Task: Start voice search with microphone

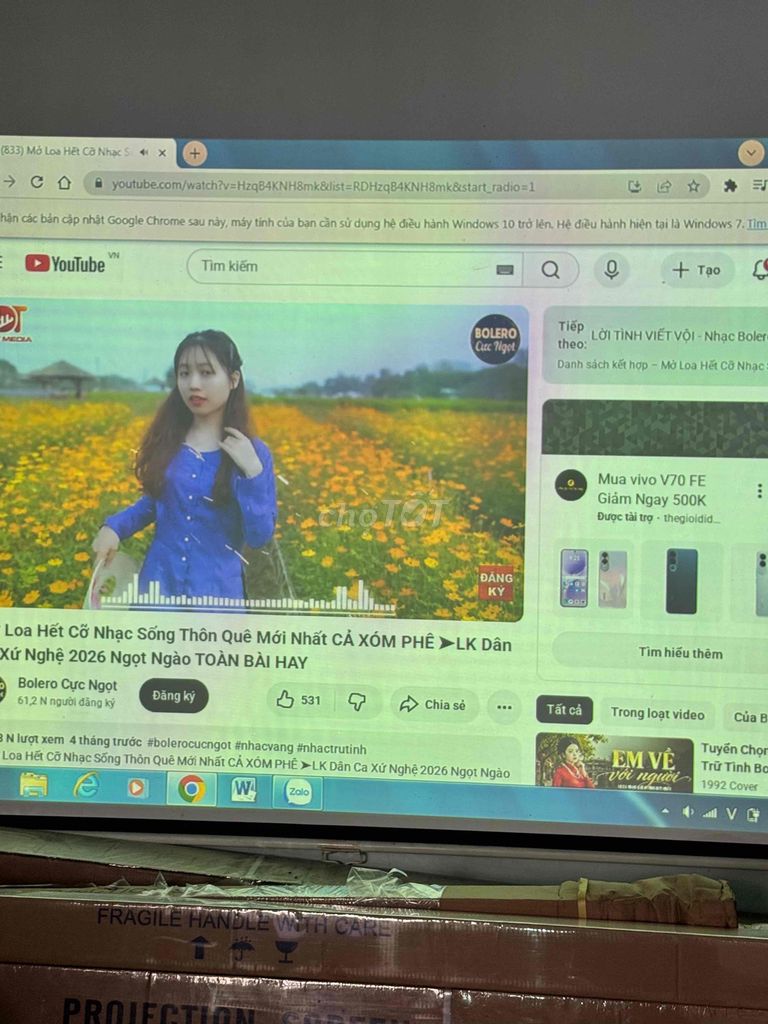Action: (x=611, y=270)
